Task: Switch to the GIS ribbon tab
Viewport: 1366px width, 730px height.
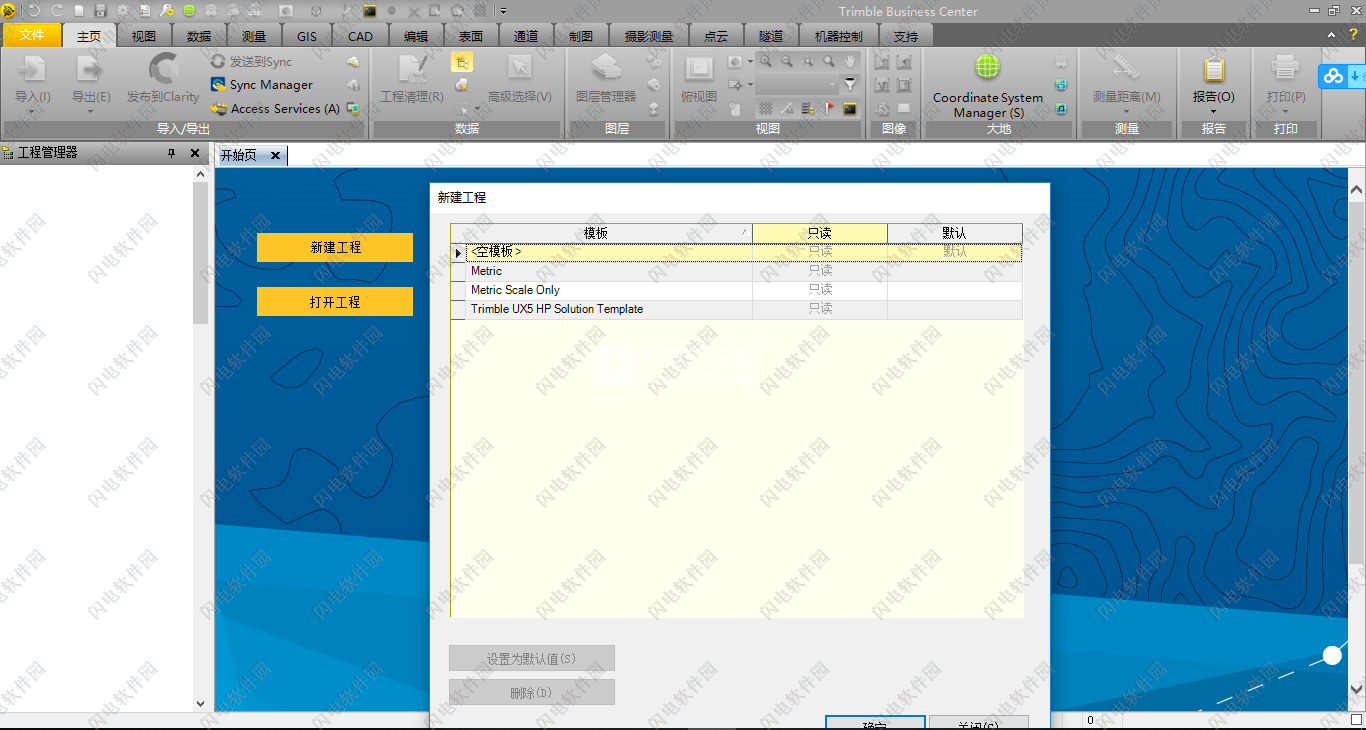Action: (x=306, y=36)
